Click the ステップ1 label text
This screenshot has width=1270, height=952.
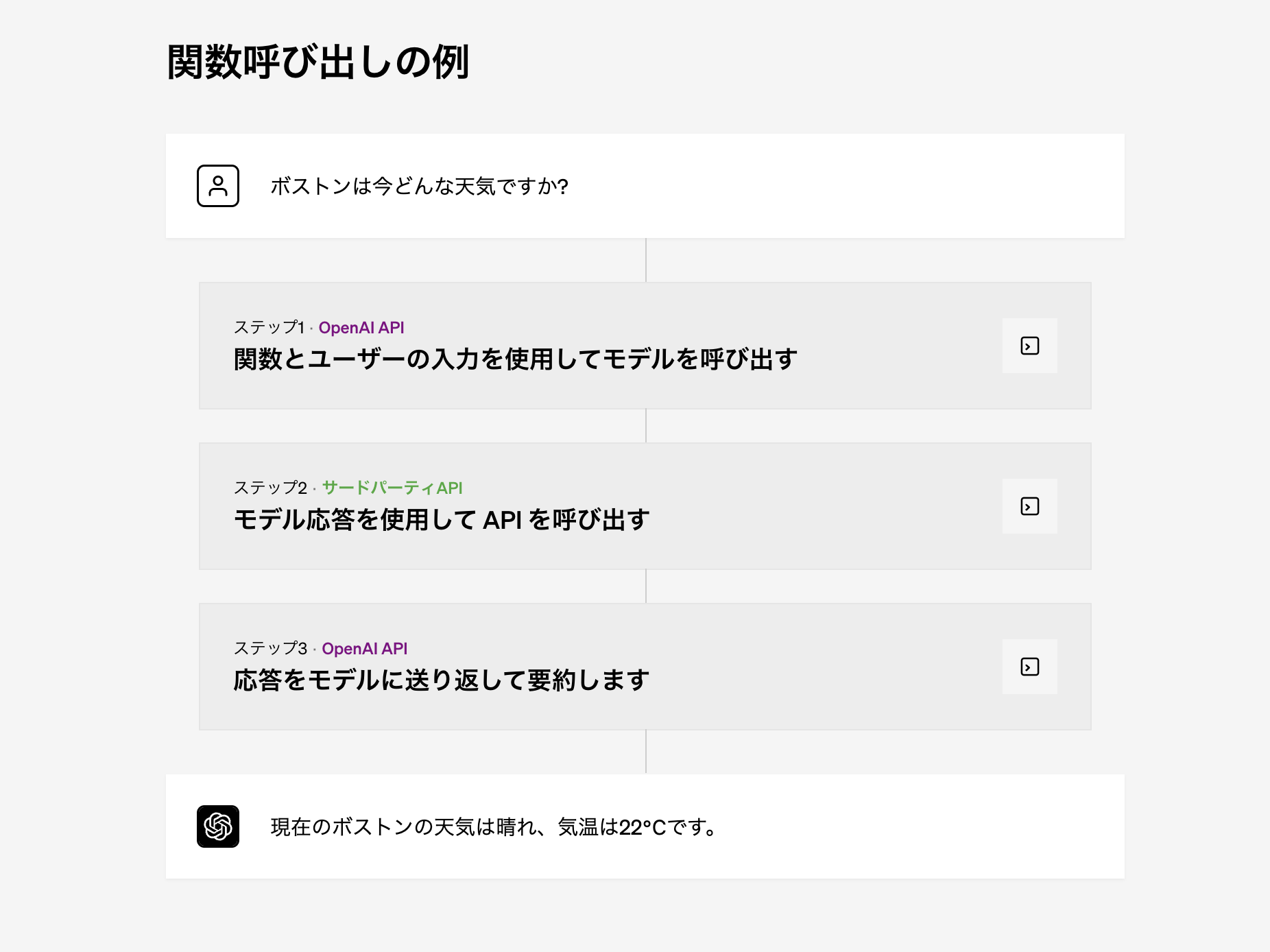click(269, 328)
